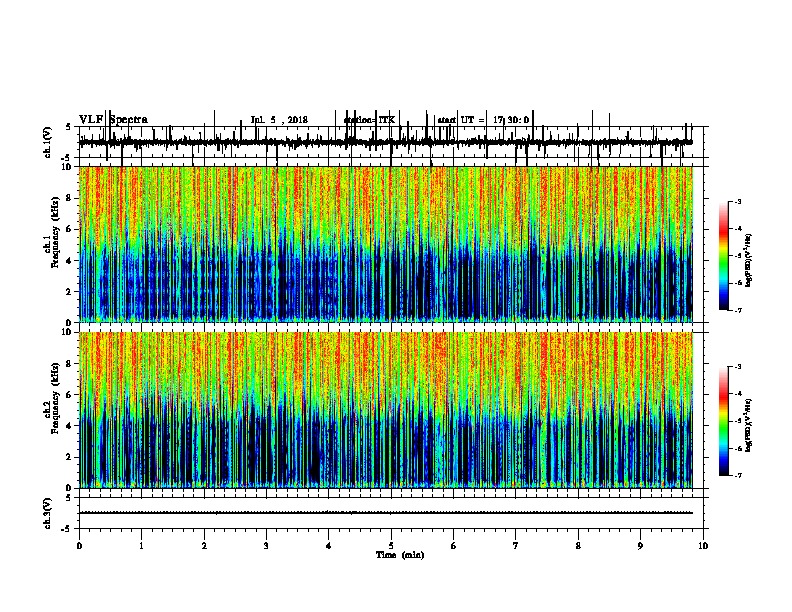Click the ch.3 flat voltage trace
792x612 pixels.
(x=386, y=513)
